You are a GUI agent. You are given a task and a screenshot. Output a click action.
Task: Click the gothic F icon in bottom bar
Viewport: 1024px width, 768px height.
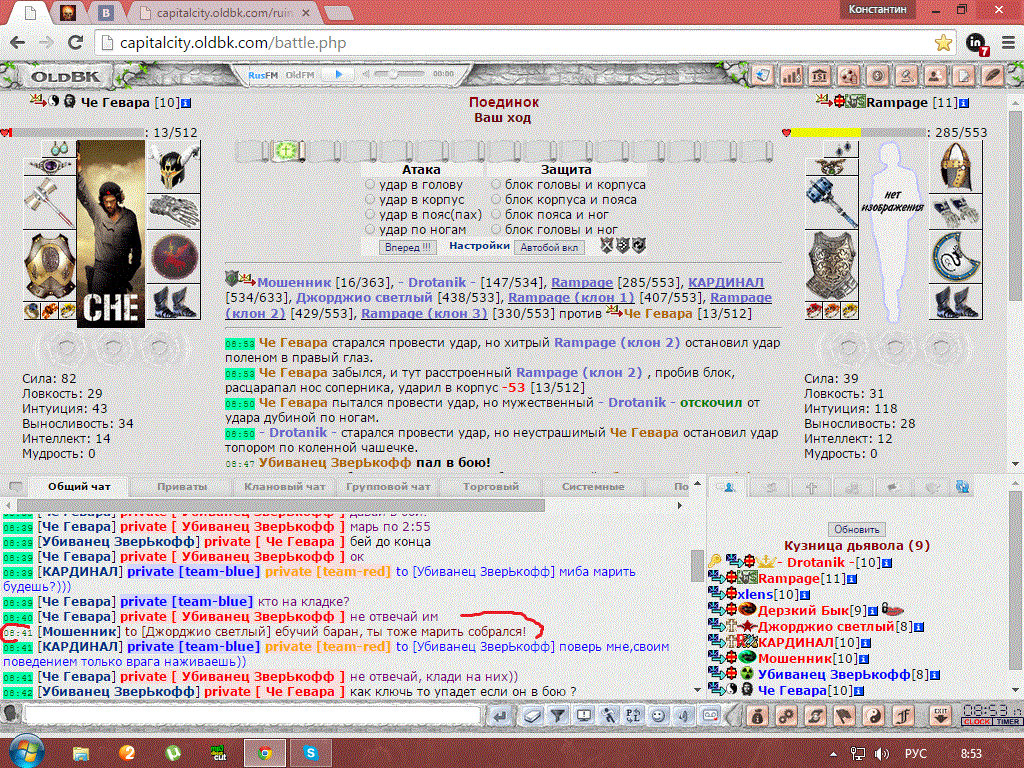tap(904, 716)
